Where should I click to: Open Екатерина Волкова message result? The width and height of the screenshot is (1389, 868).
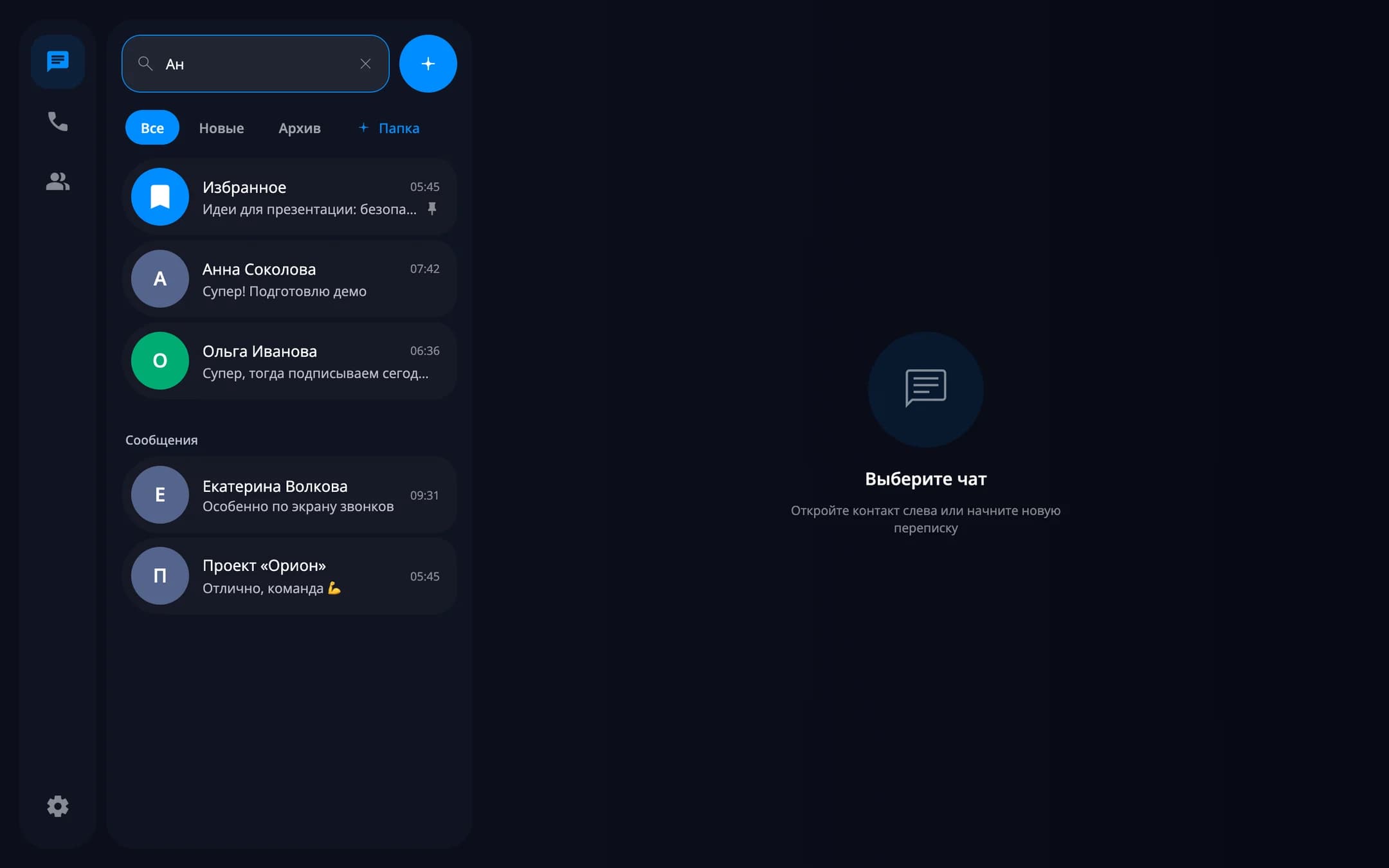(289, 494)
